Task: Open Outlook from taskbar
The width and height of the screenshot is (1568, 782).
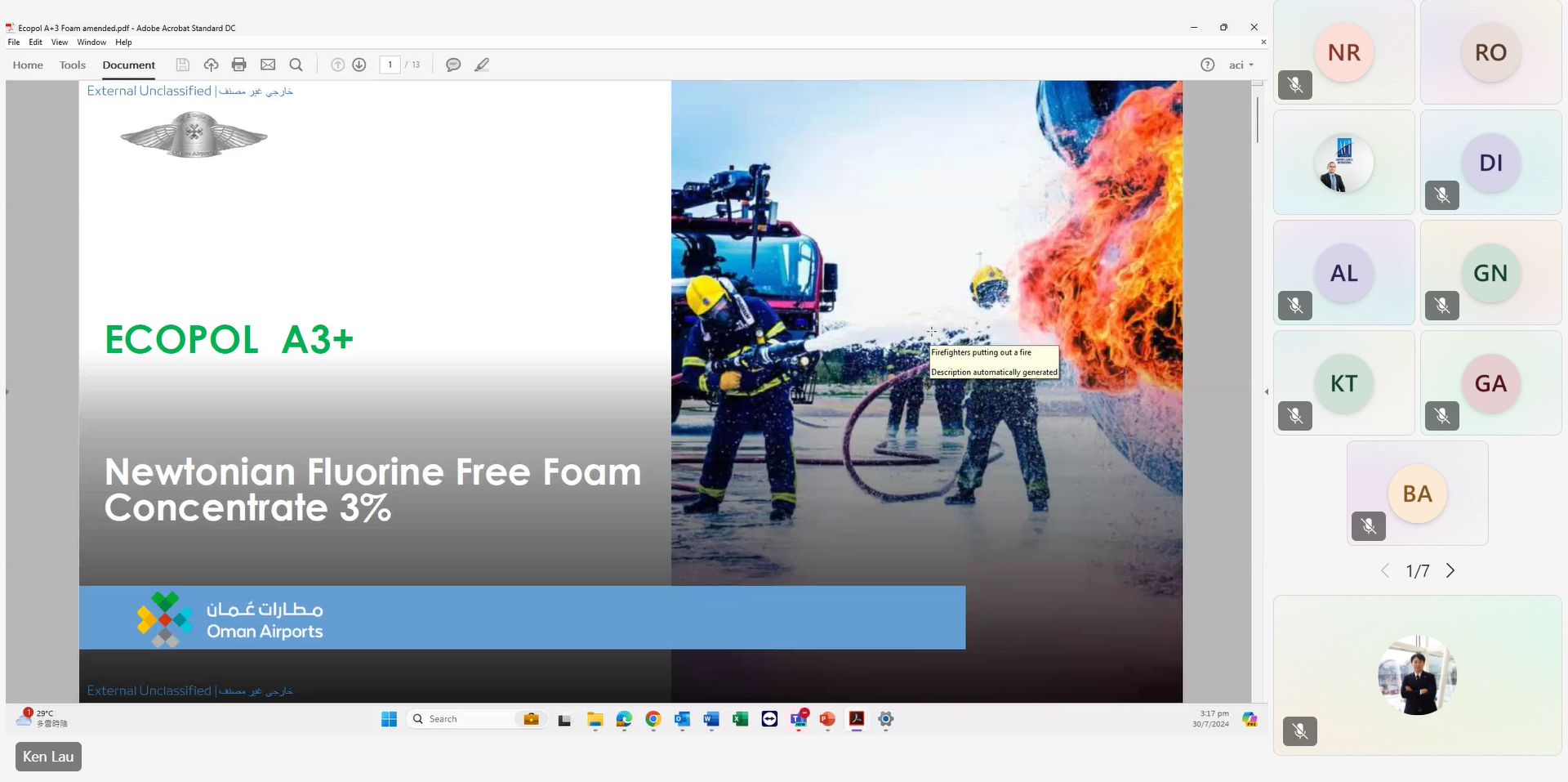Action: [x=682, y=719]
